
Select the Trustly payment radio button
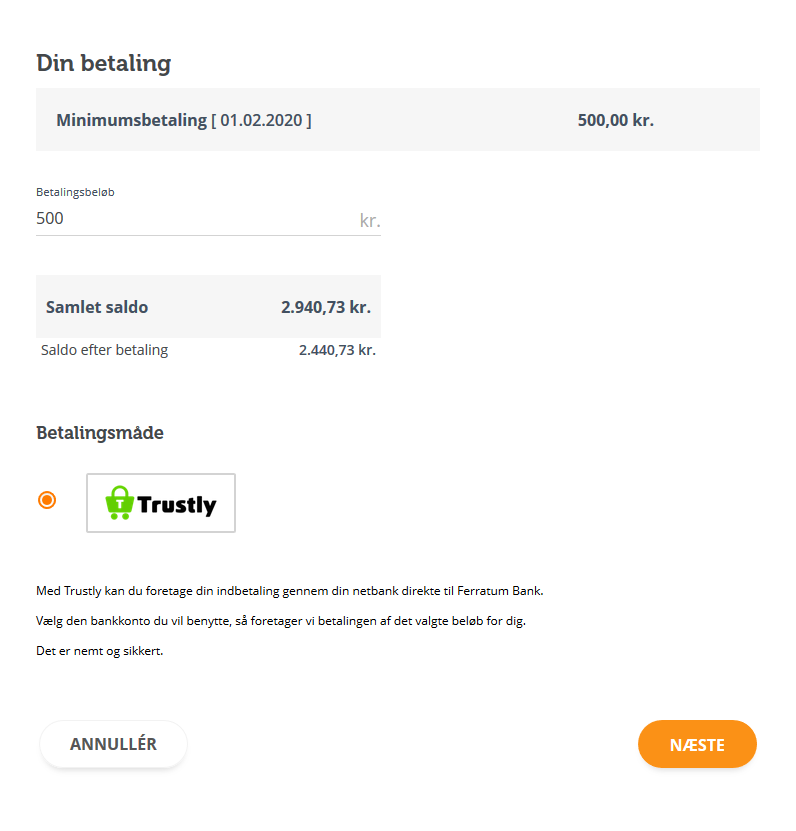coord(47,500)
